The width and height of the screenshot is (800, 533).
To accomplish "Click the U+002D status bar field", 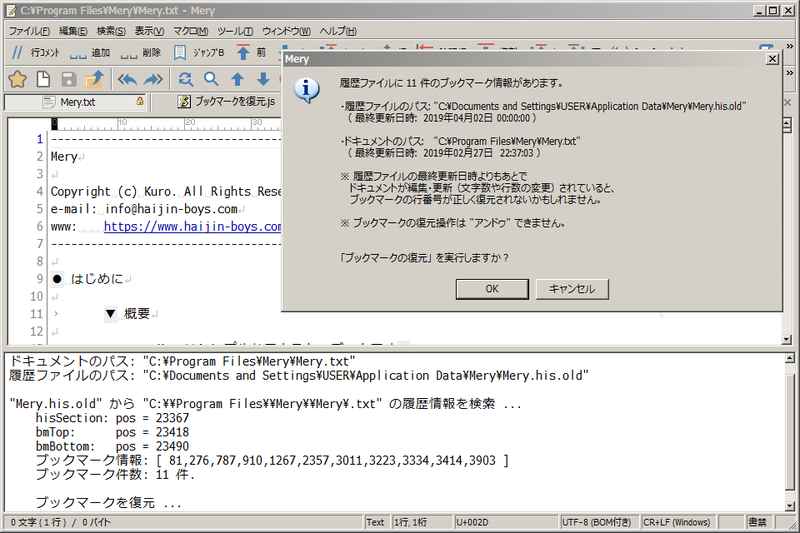I will pos(505,522).
